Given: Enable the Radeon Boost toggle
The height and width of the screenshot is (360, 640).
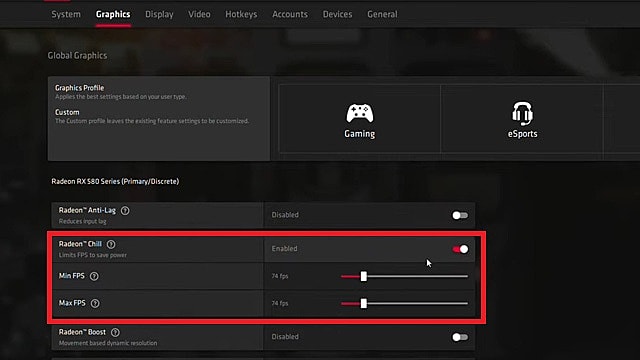Looking at the screenshot, I should [460, 337].
